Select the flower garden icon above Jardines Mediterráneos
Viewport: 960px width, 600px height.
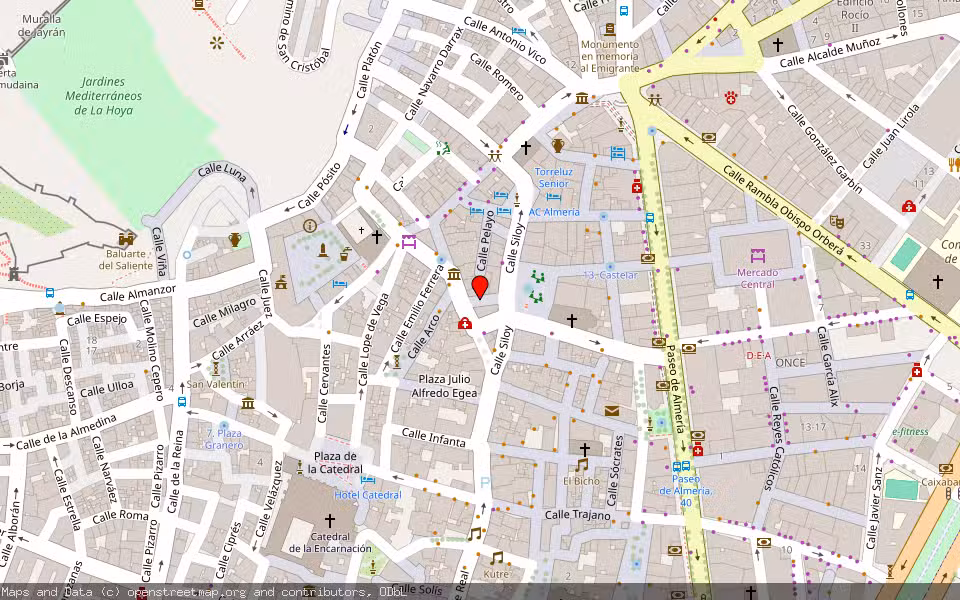(x=217, y=43)
